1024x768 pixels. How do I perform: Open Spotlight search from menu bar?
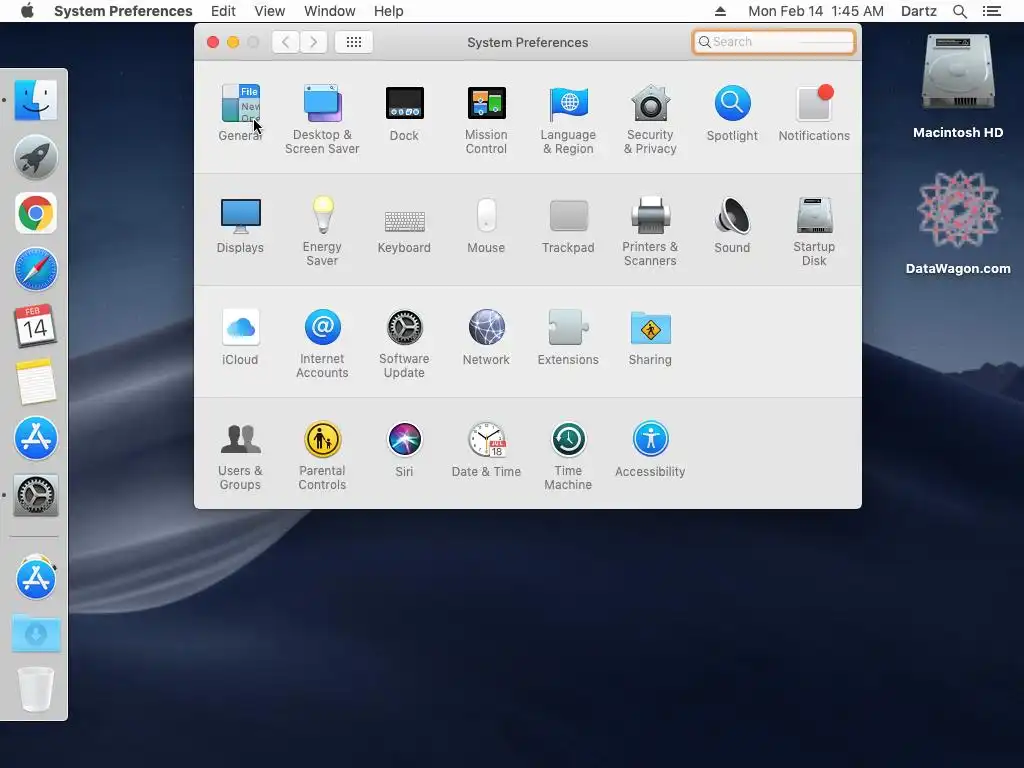pyautogui.click(x=959, y=11)
